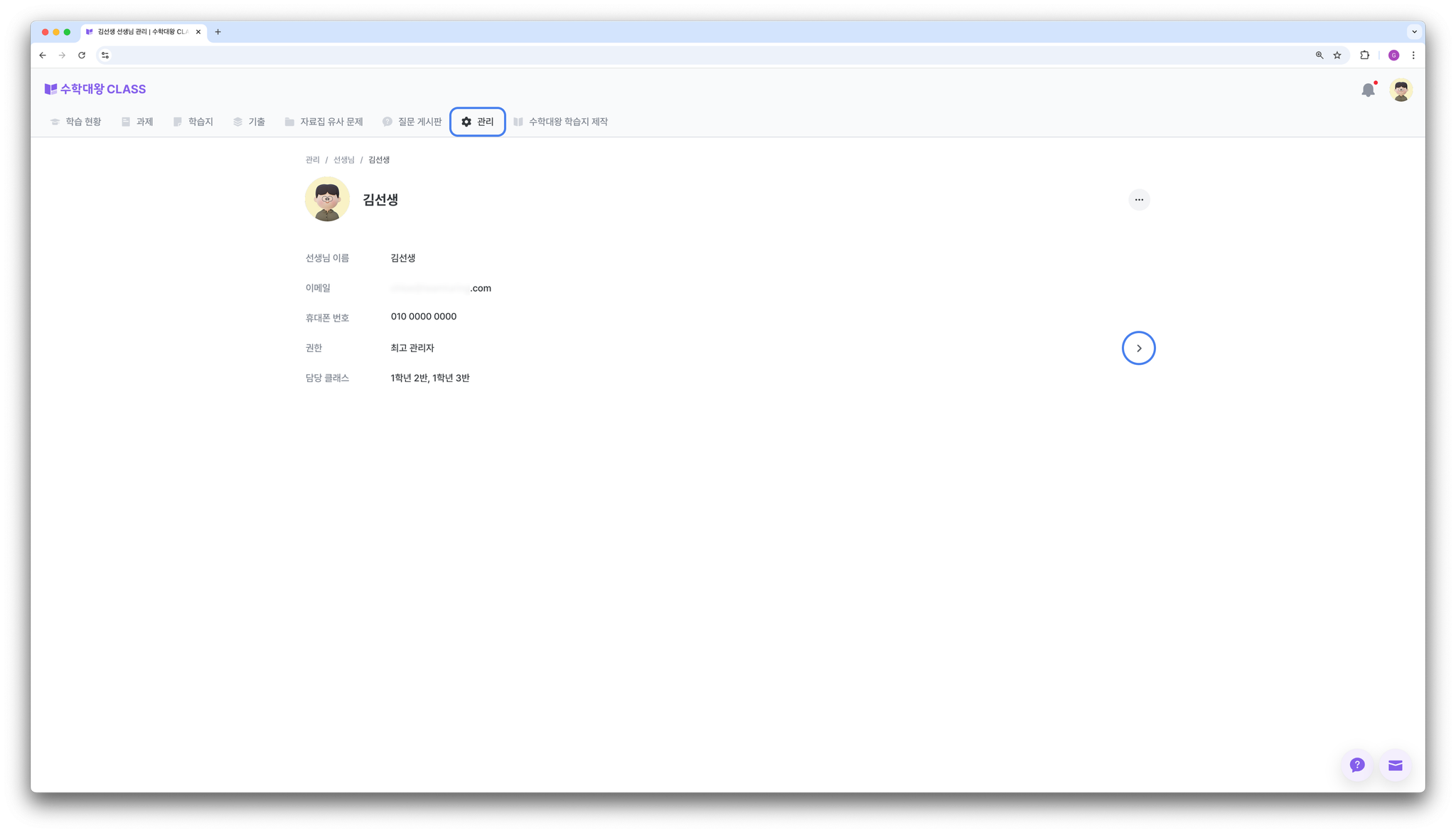1456x833 pixels.
Task: Bookmark this page with the star
Action: [x=1337, y=55]
